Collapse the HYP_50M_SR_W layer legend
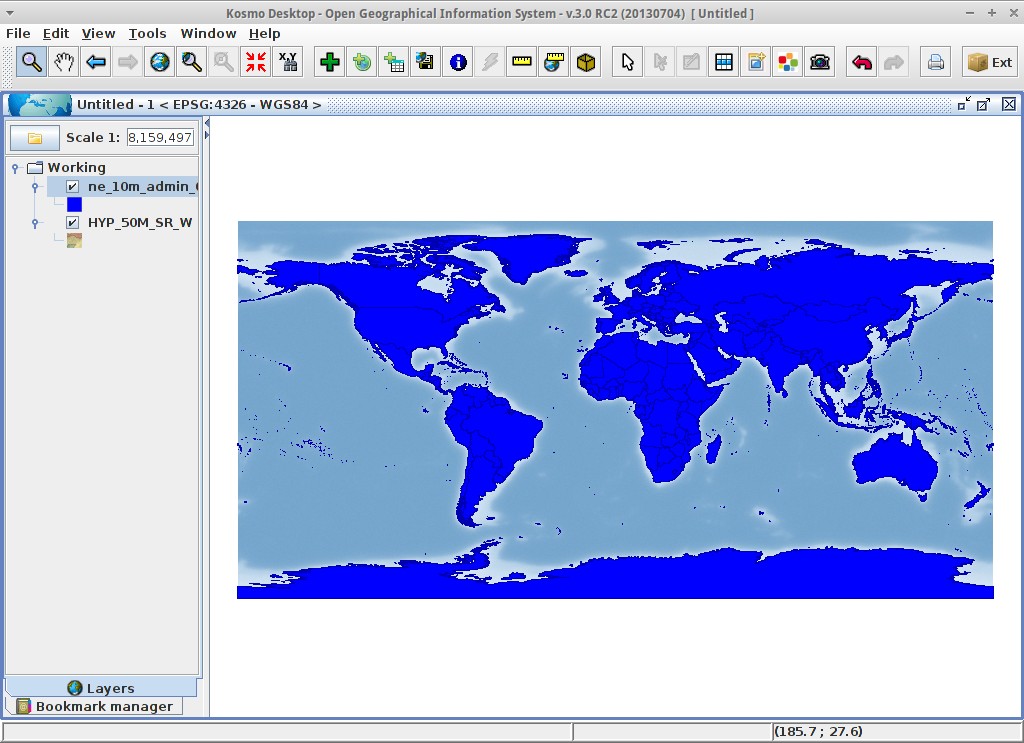This screenshot has height=743, width=1024. tap(35, 223)
